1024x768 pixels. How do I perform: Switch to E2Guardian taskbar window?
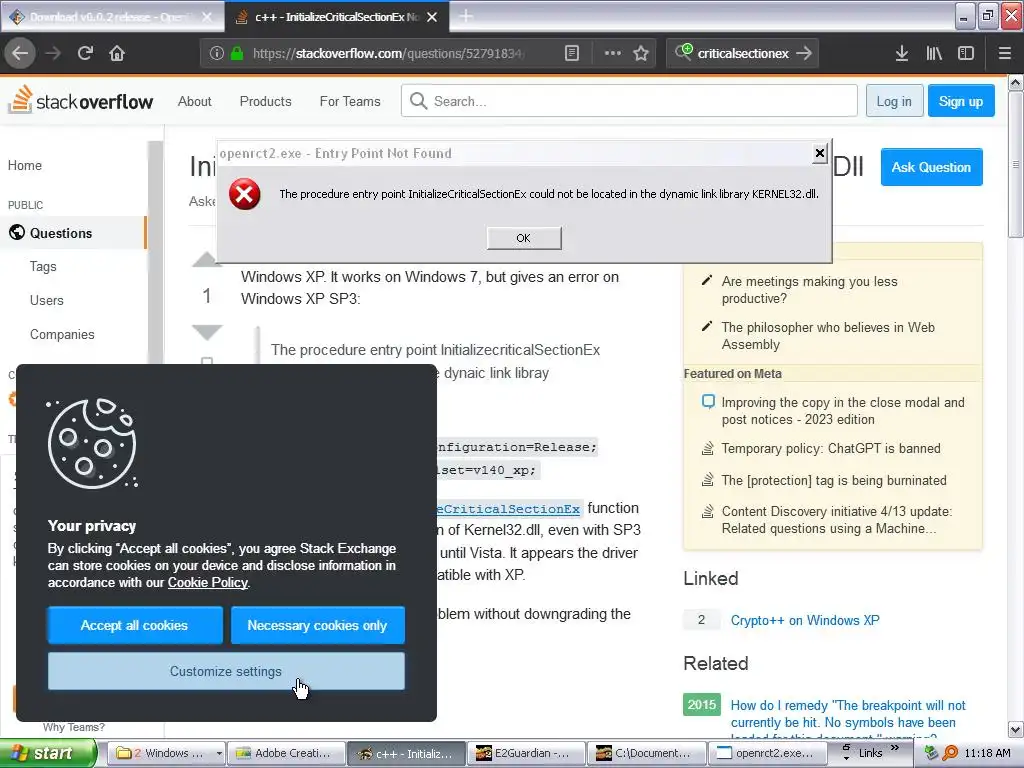[526, 753]
